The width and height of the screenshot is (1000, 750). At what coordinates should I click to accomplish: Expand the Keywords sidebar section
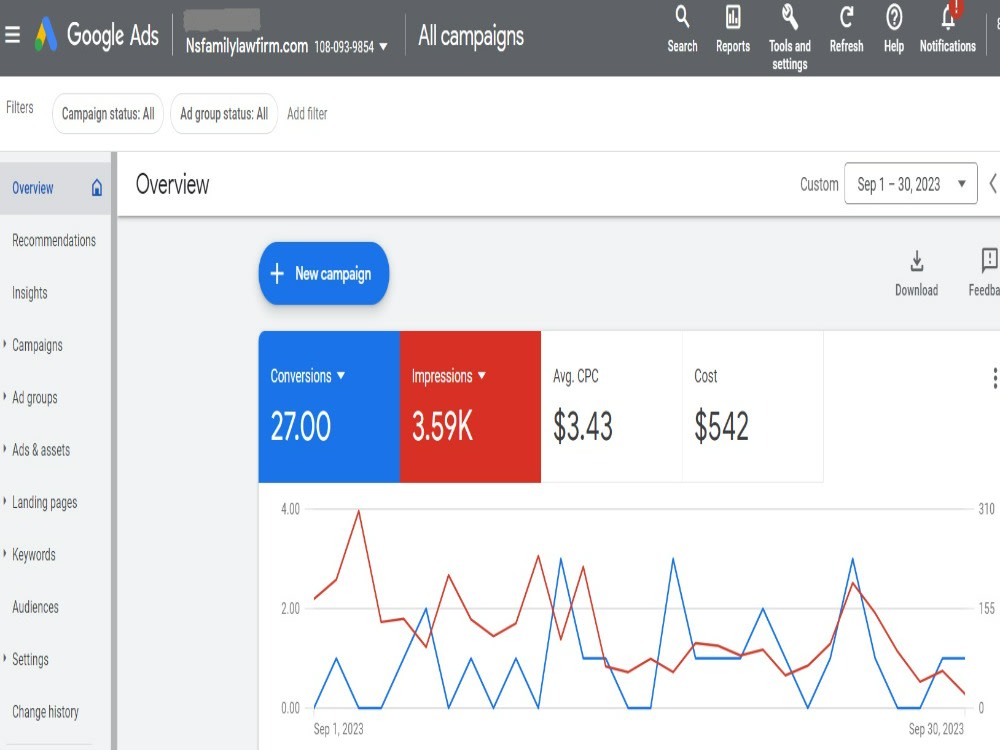pos(4,554)
